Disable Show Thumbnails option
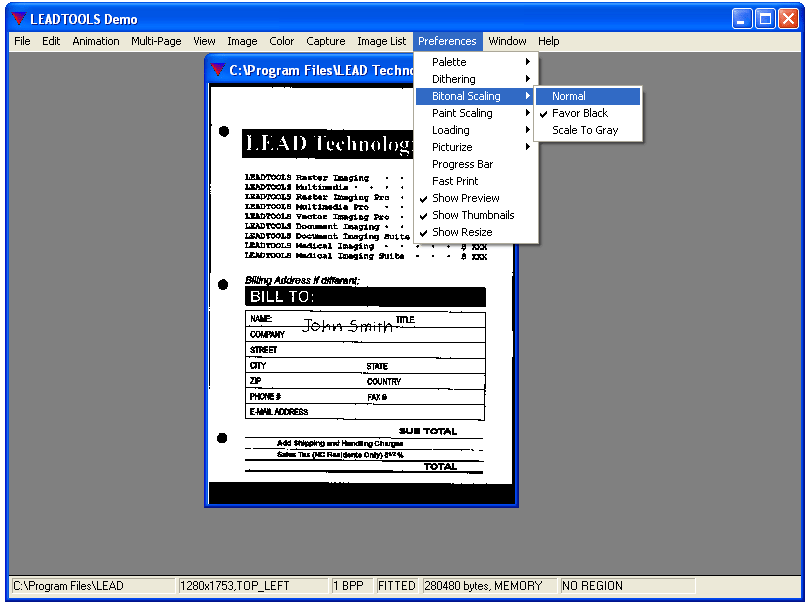 [x=470, y=215]
